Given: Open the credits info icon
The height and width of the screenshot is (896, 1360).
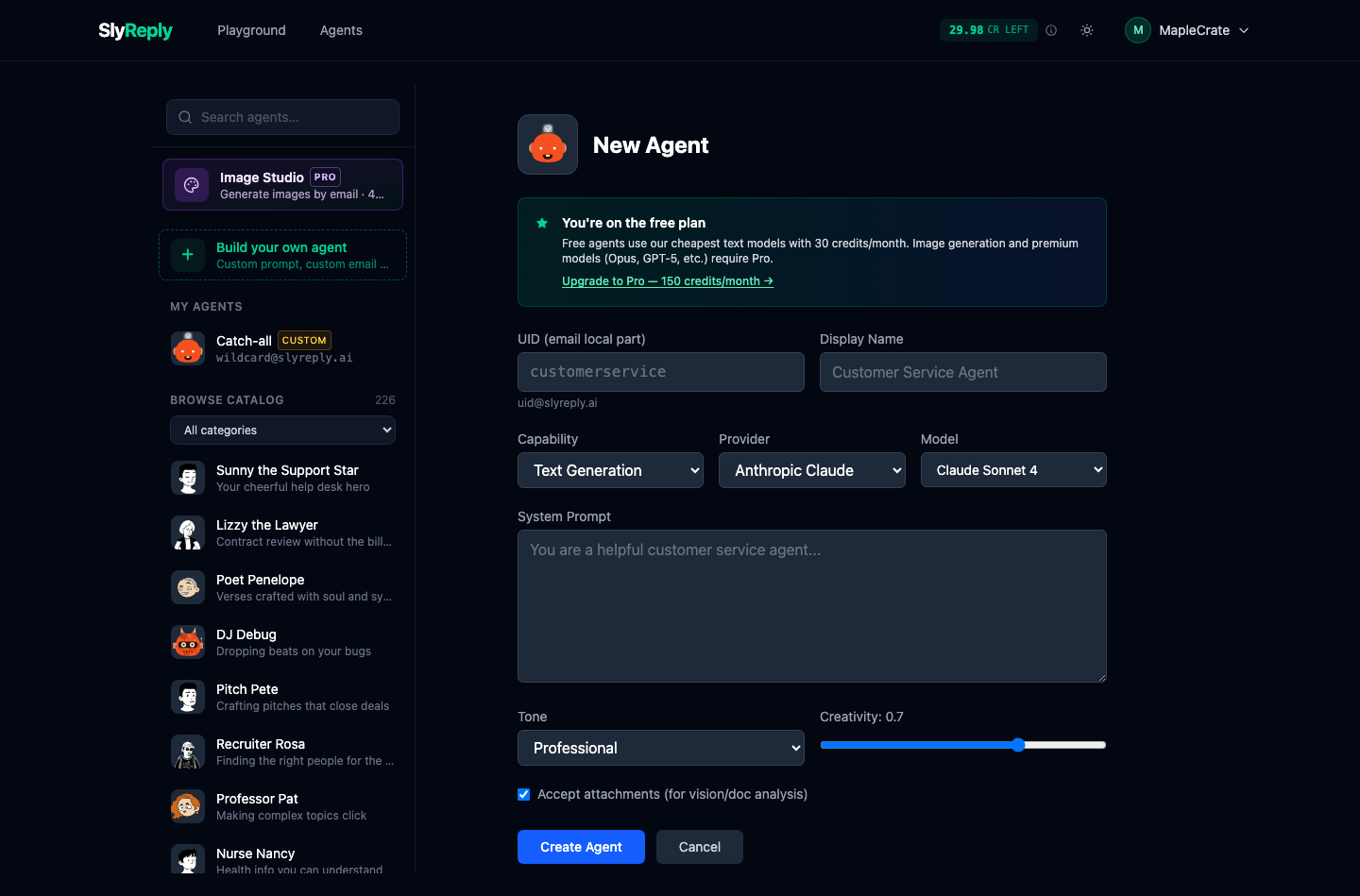Looking at the screenshot, I should [x=1051, y=30].
